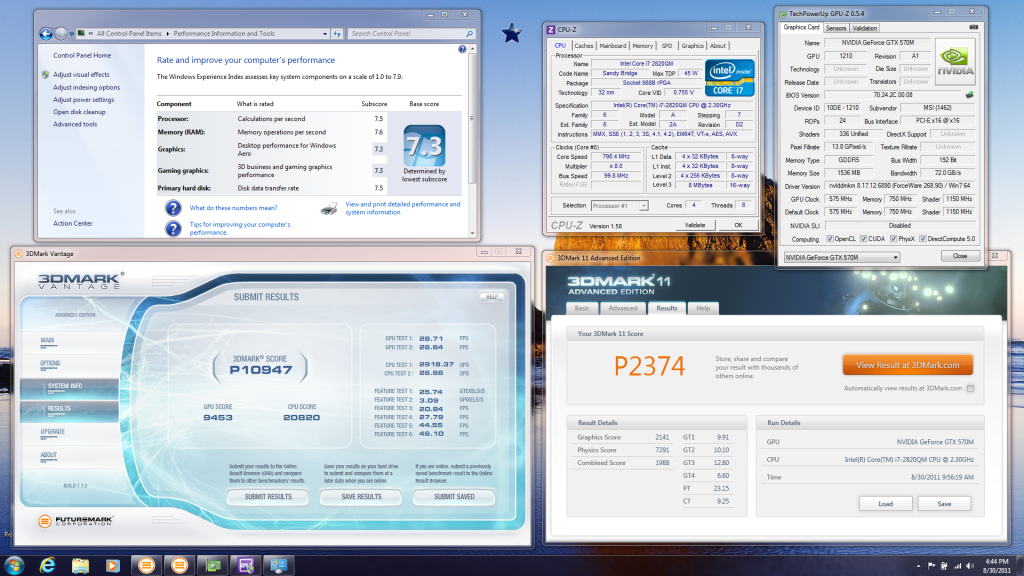Open 'What do these numbers mean?' link
This screenshot has height=576, width=1024.
233,208
